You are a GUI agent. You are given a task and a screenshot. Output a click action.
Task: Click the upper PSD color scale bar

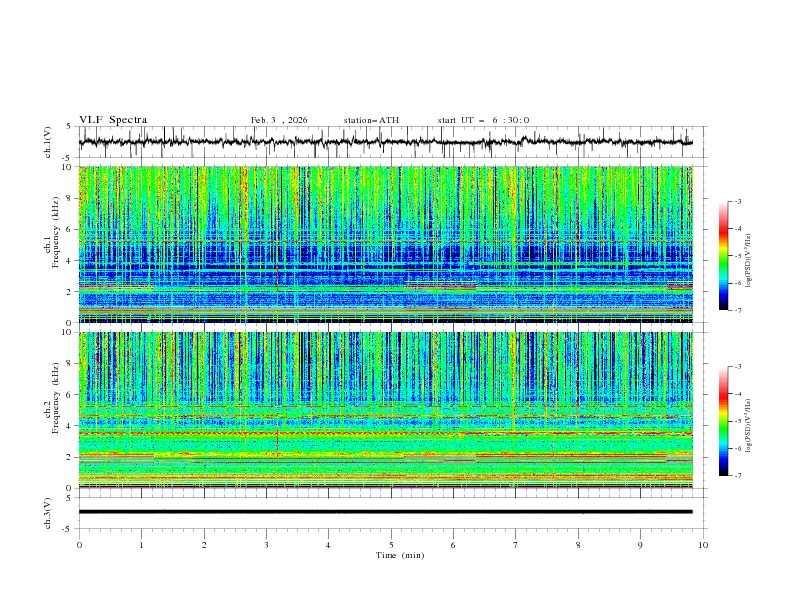click(723, 255)
